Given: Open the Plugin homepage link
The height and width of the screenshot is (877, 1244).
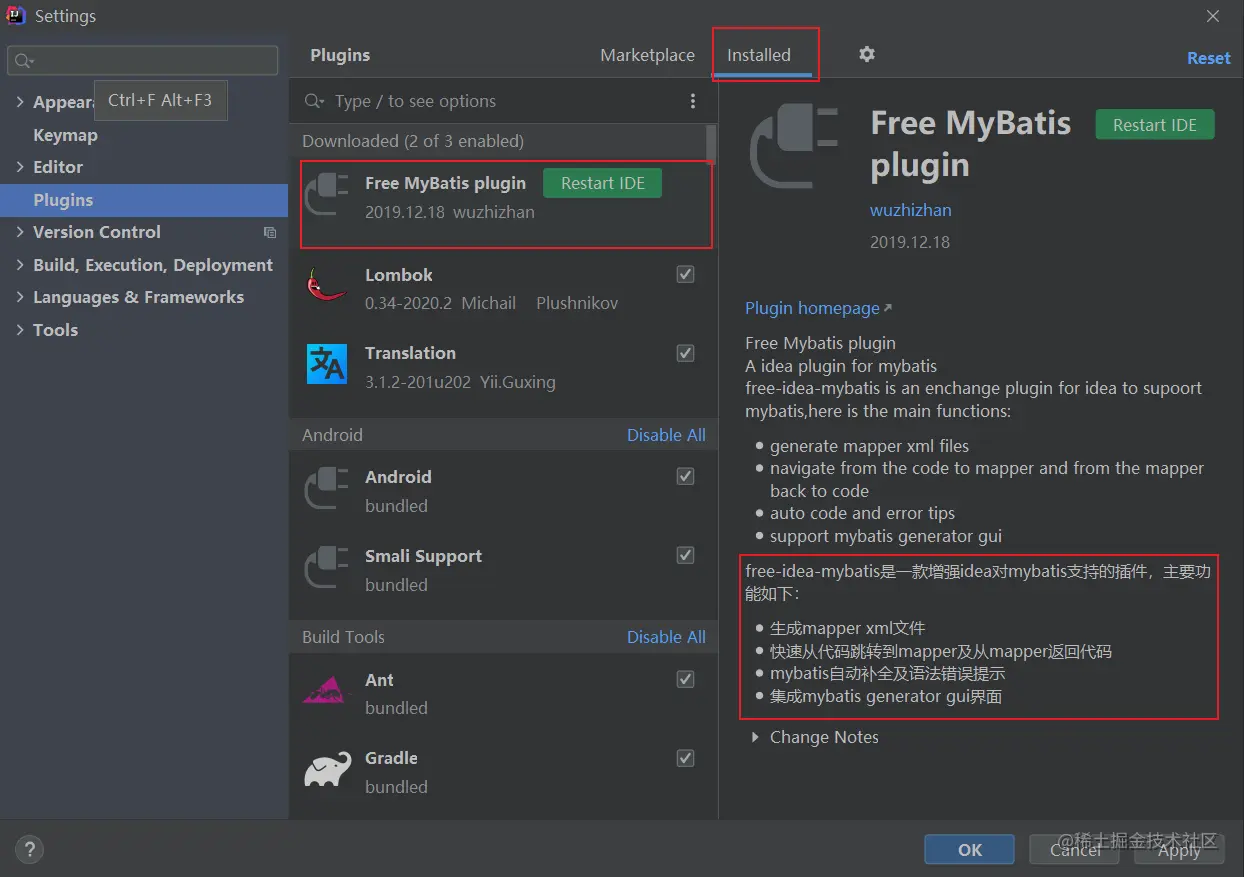Looking at the screenshot, I should tap(818, 308).
